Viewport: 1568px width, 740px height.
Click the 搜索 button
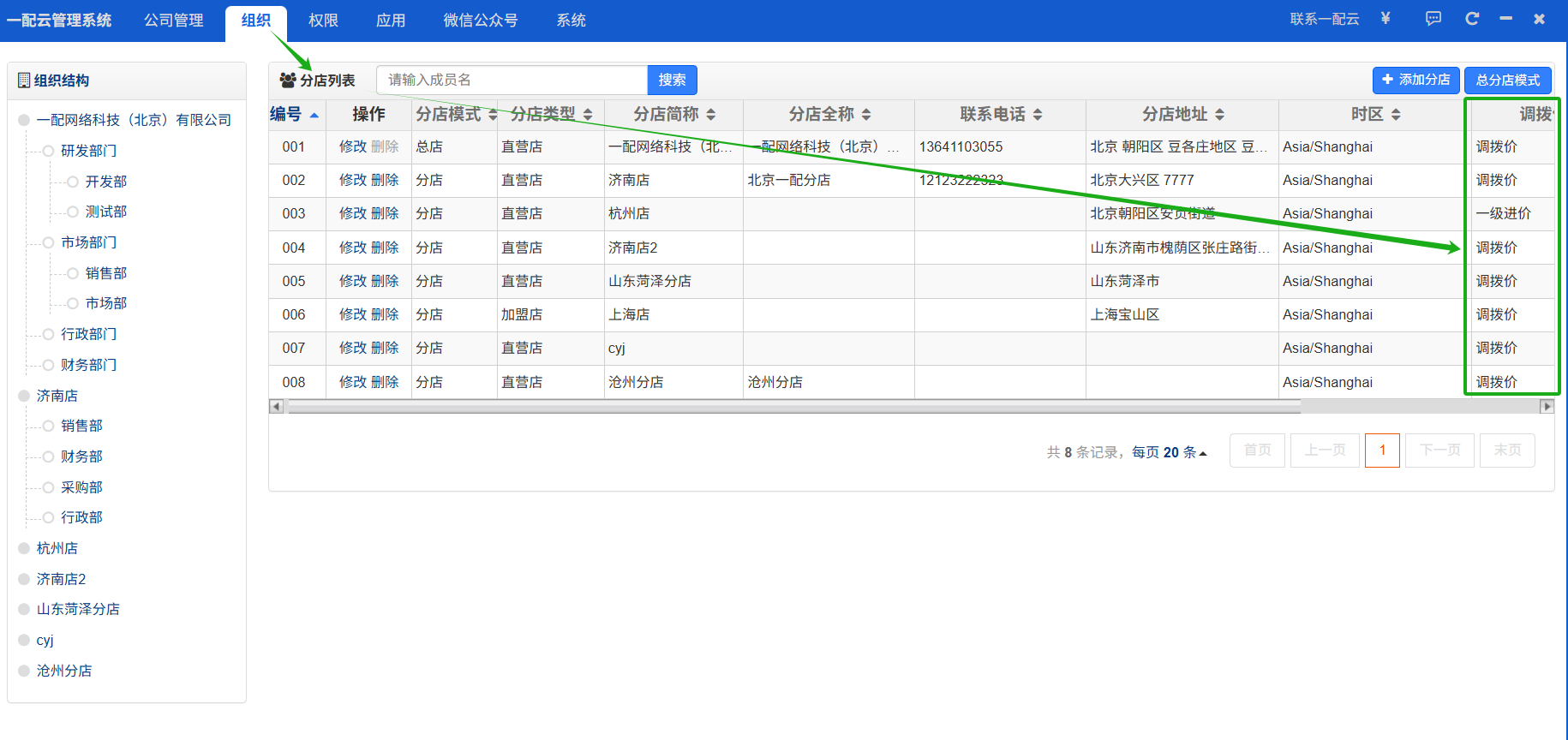[x=672, y=80]
